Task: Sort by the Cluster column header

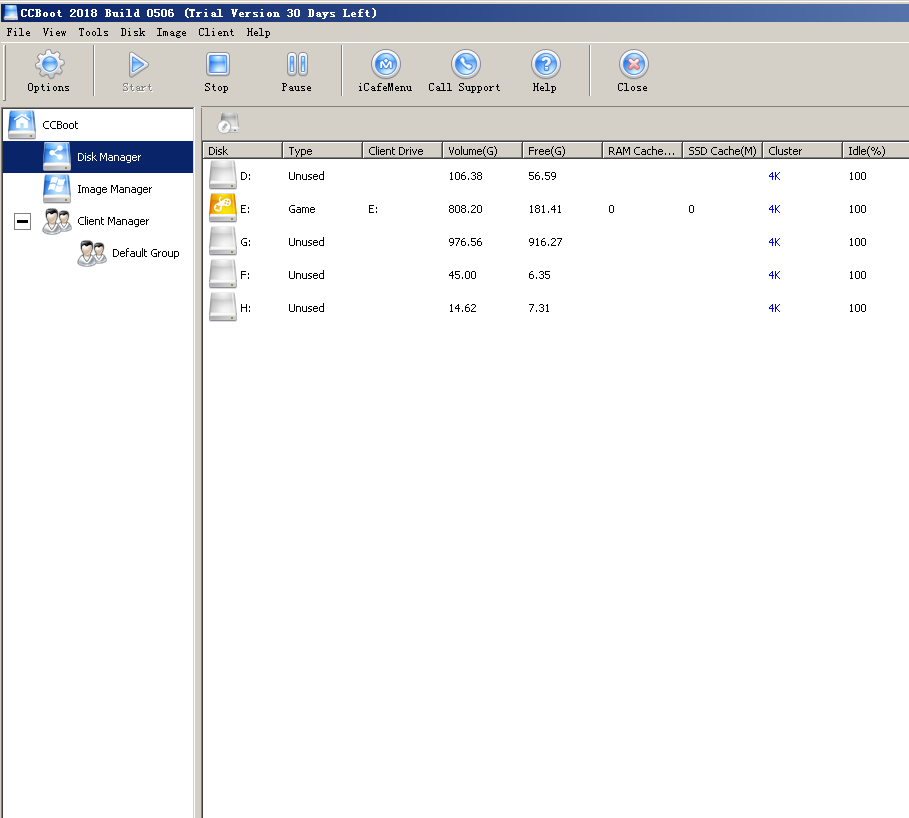Action: click(x=802, y=151)
